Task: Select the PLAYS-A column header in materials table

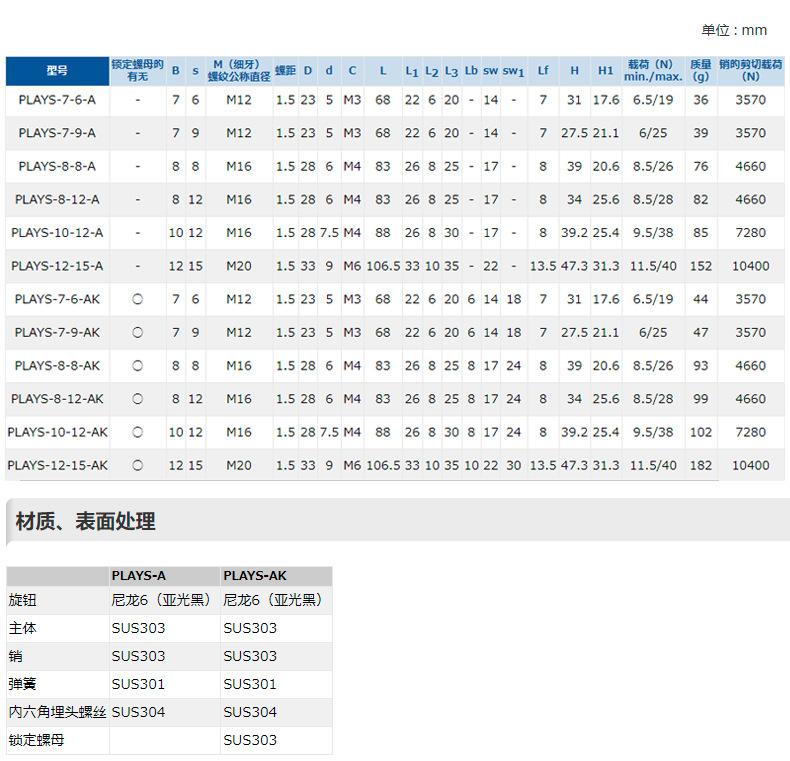Action: (139, 575)
